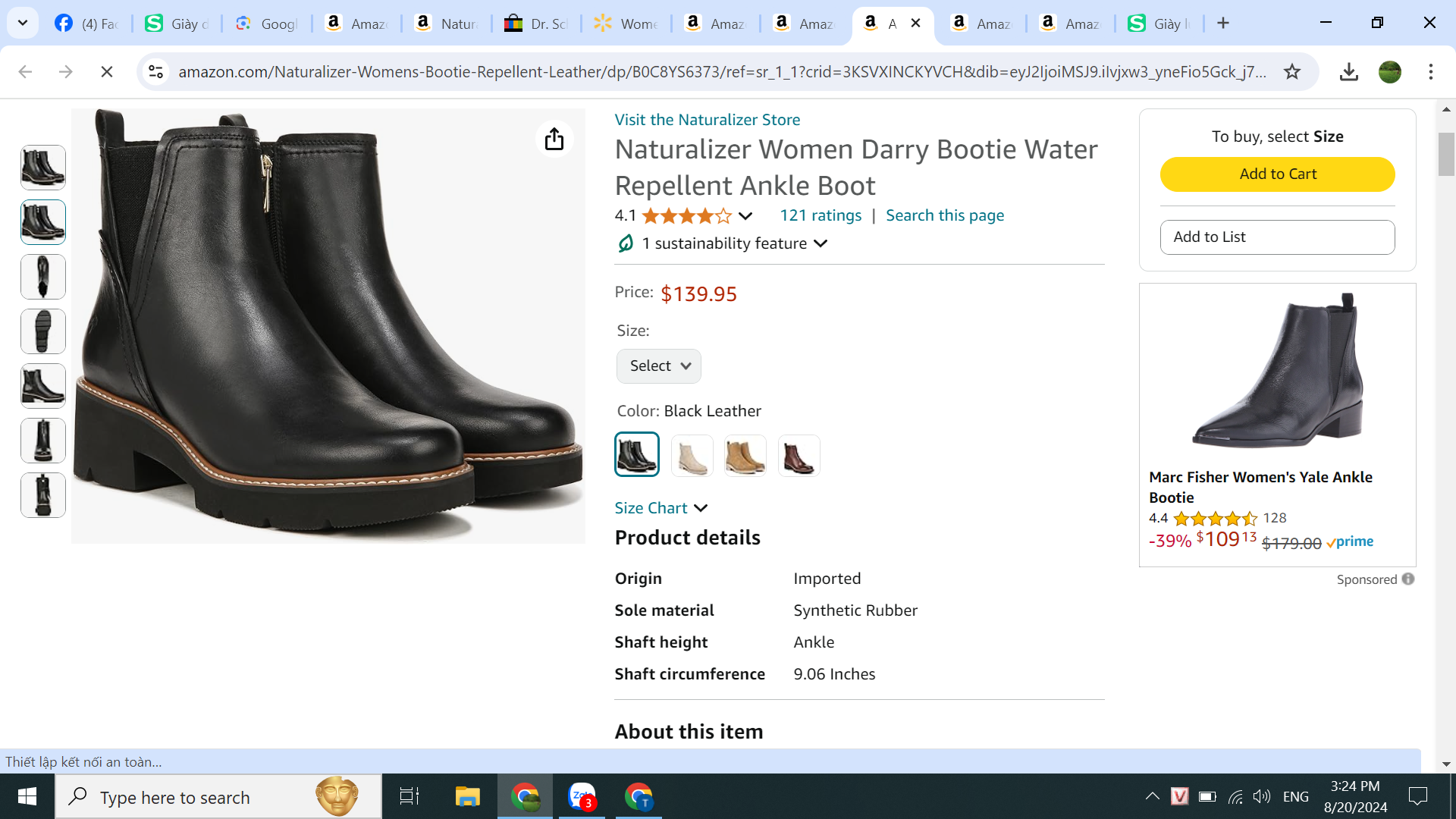Open Chrome three-dot menu
Screen dimensions: 1456x819
(x=1430, y=72)
